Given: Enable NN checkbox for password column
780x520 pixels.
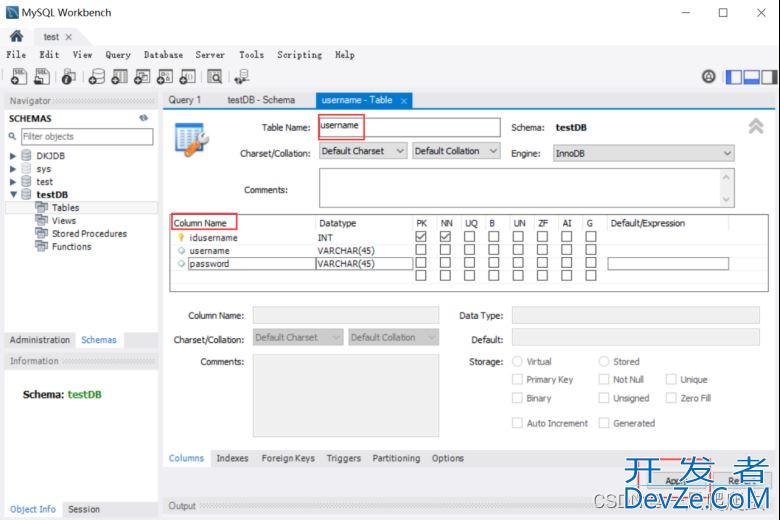Looking at the screenshot, I should coord(445,263).
